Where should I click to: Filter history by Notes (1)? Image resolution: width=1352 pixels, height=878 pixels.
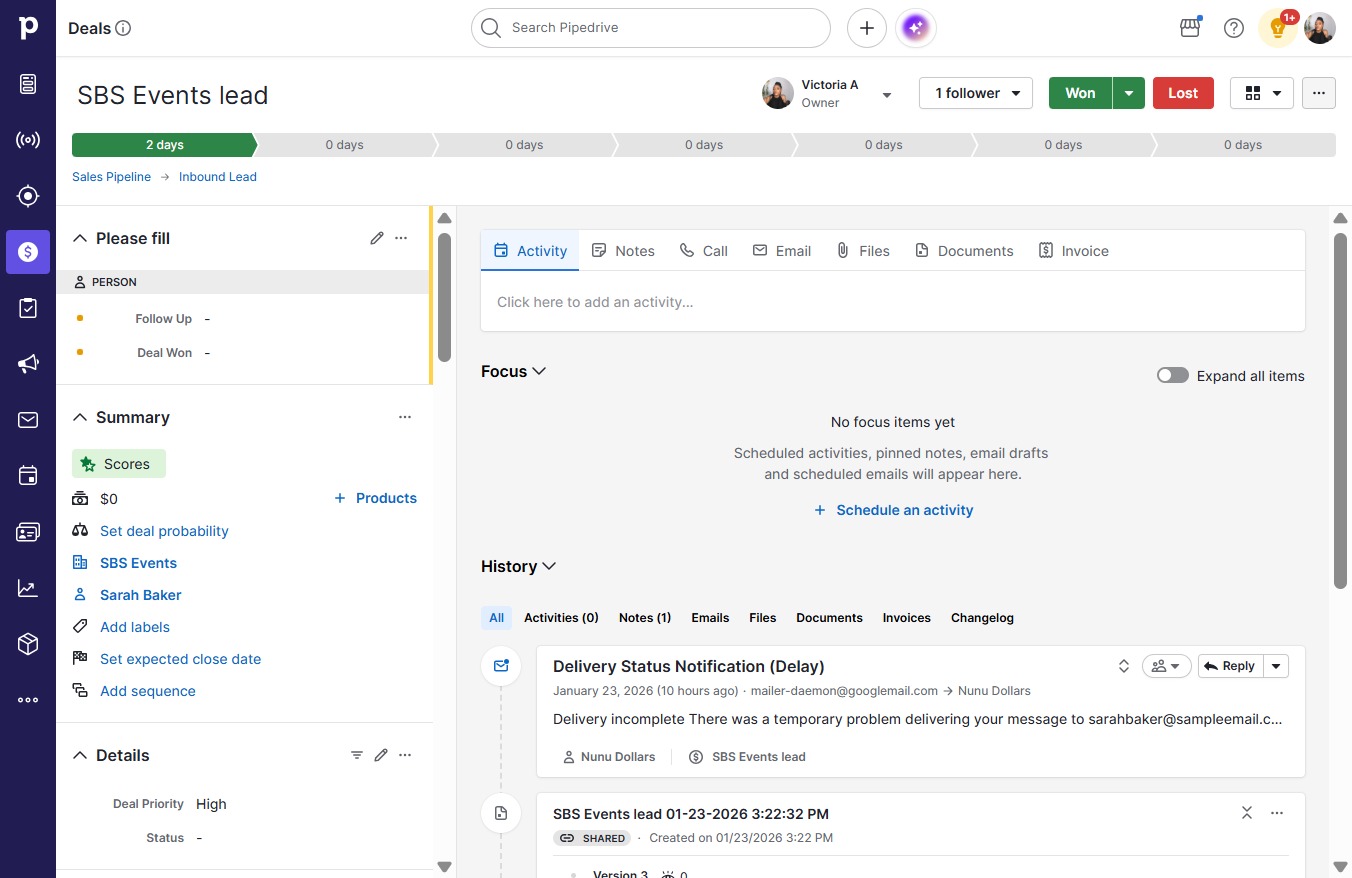(x=645, y=618)
